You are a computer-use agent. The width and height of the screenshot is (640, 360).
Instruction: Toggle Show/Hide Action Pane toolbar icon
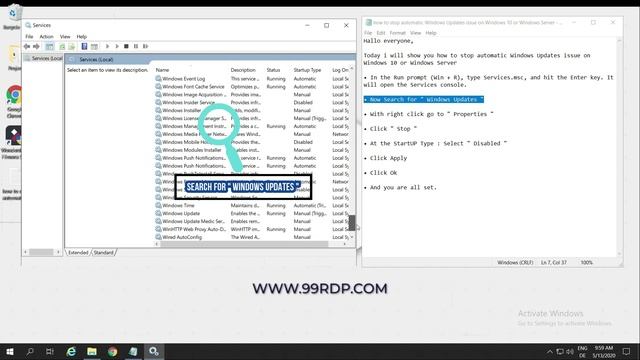pos(94,47)
